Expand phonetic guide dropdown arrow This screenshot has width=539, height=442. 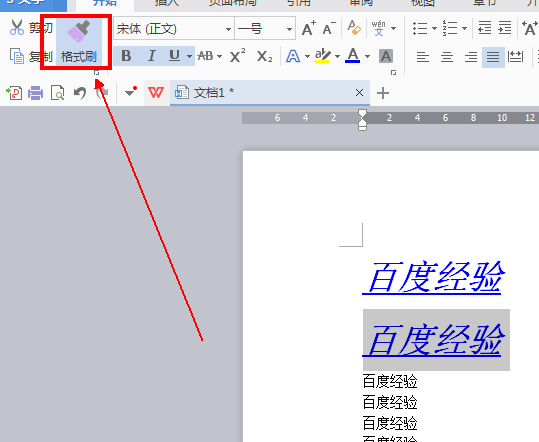point(394,28)
